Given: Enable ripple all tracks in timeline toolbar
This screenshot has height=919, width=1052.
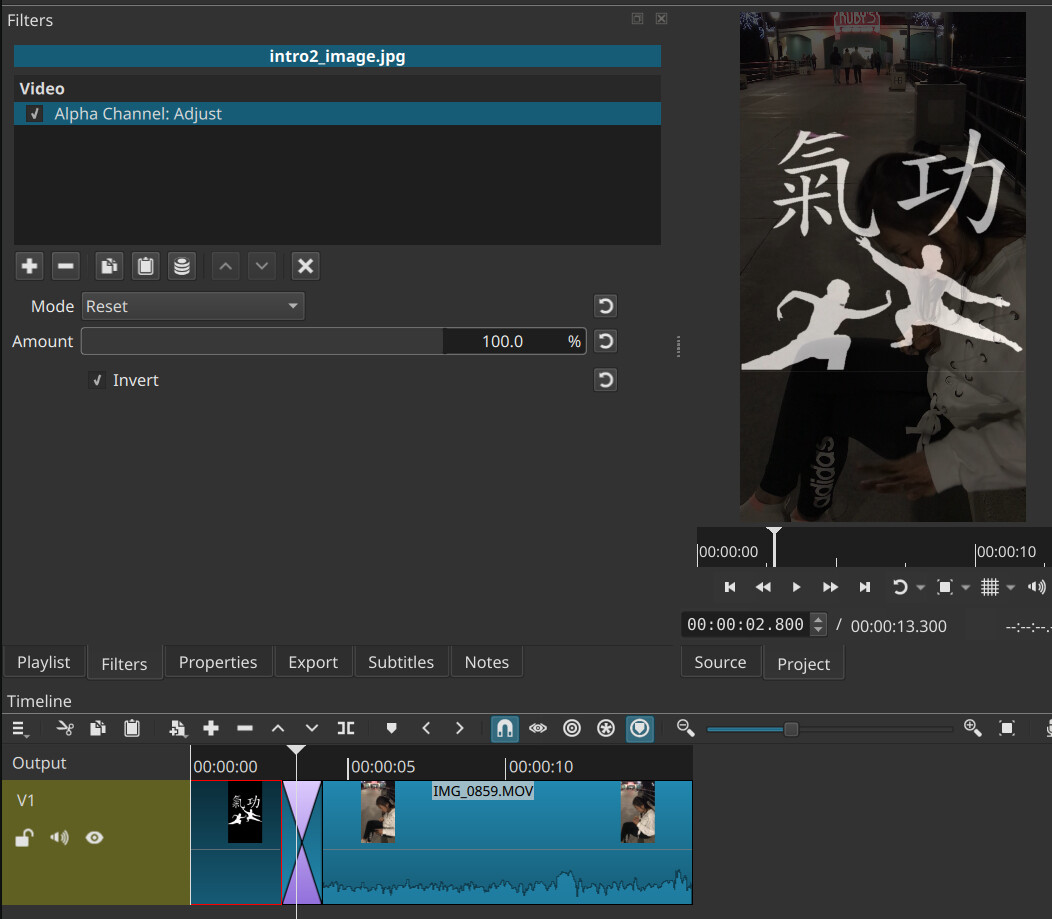Looking at the screenshot, I should coord(605,728).
